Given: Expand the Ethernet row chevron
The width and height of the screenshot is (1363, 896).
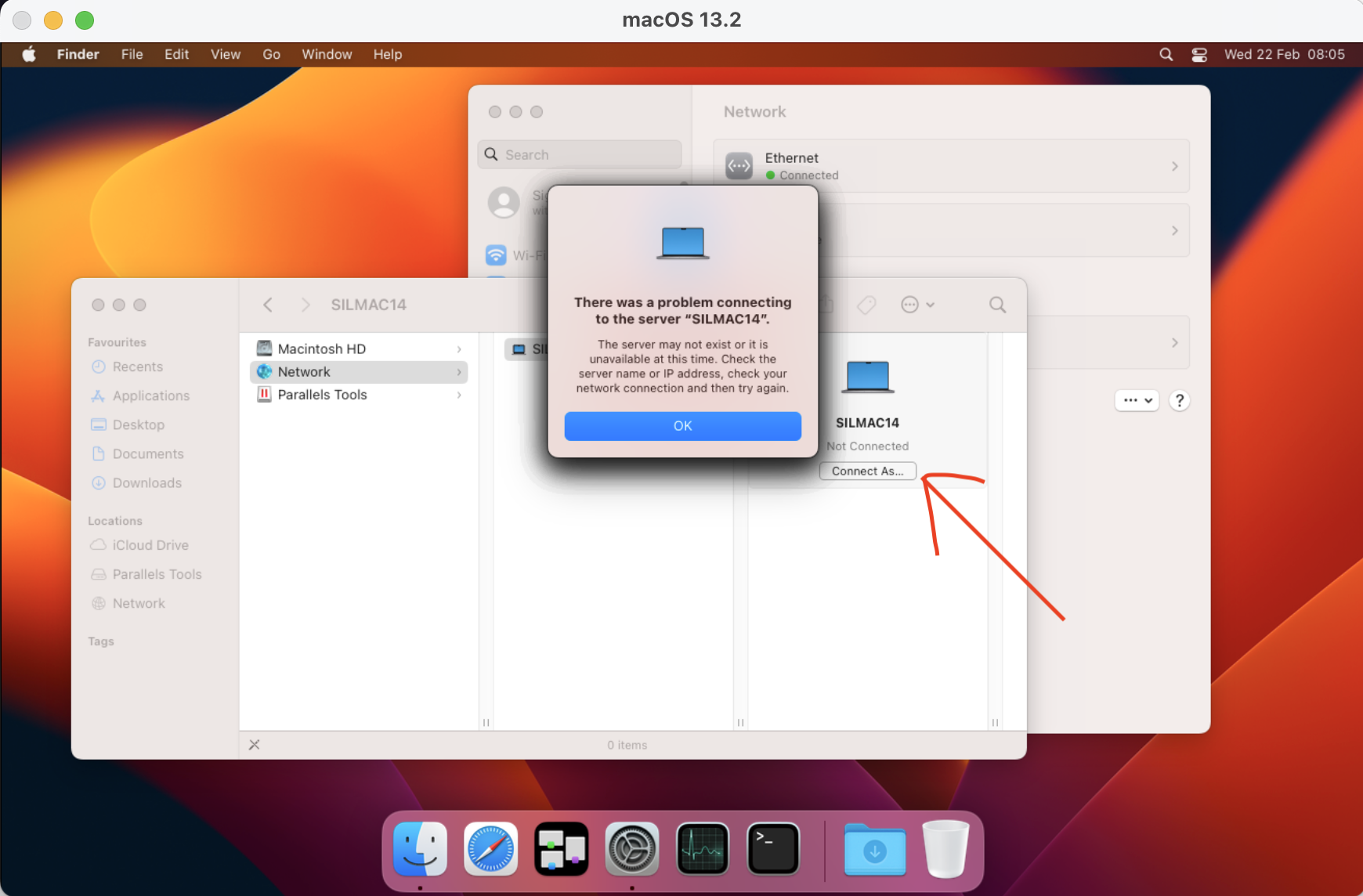Looking at the screenshot, I should pos(1174,166).
